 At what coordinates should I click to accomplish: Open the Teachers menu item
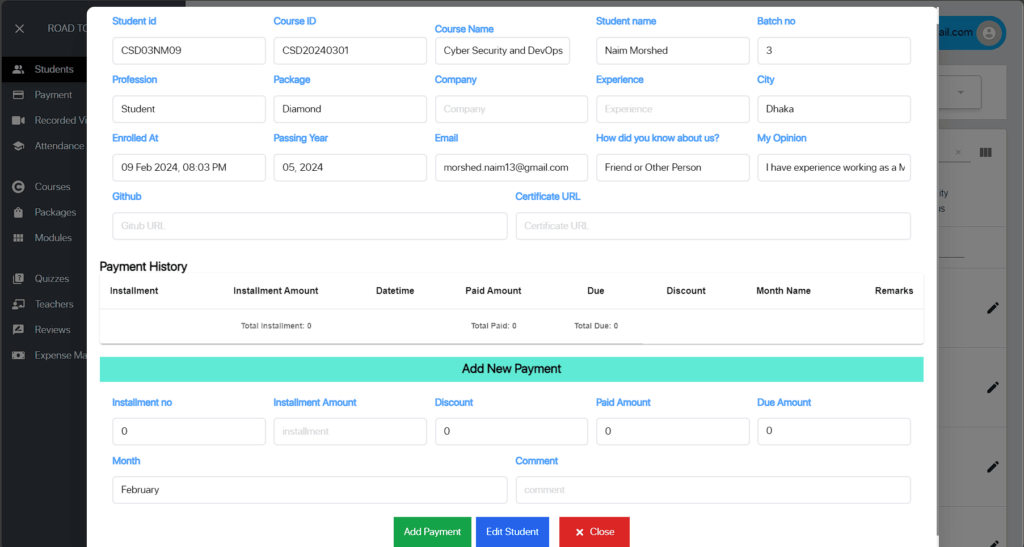(53, 304)
